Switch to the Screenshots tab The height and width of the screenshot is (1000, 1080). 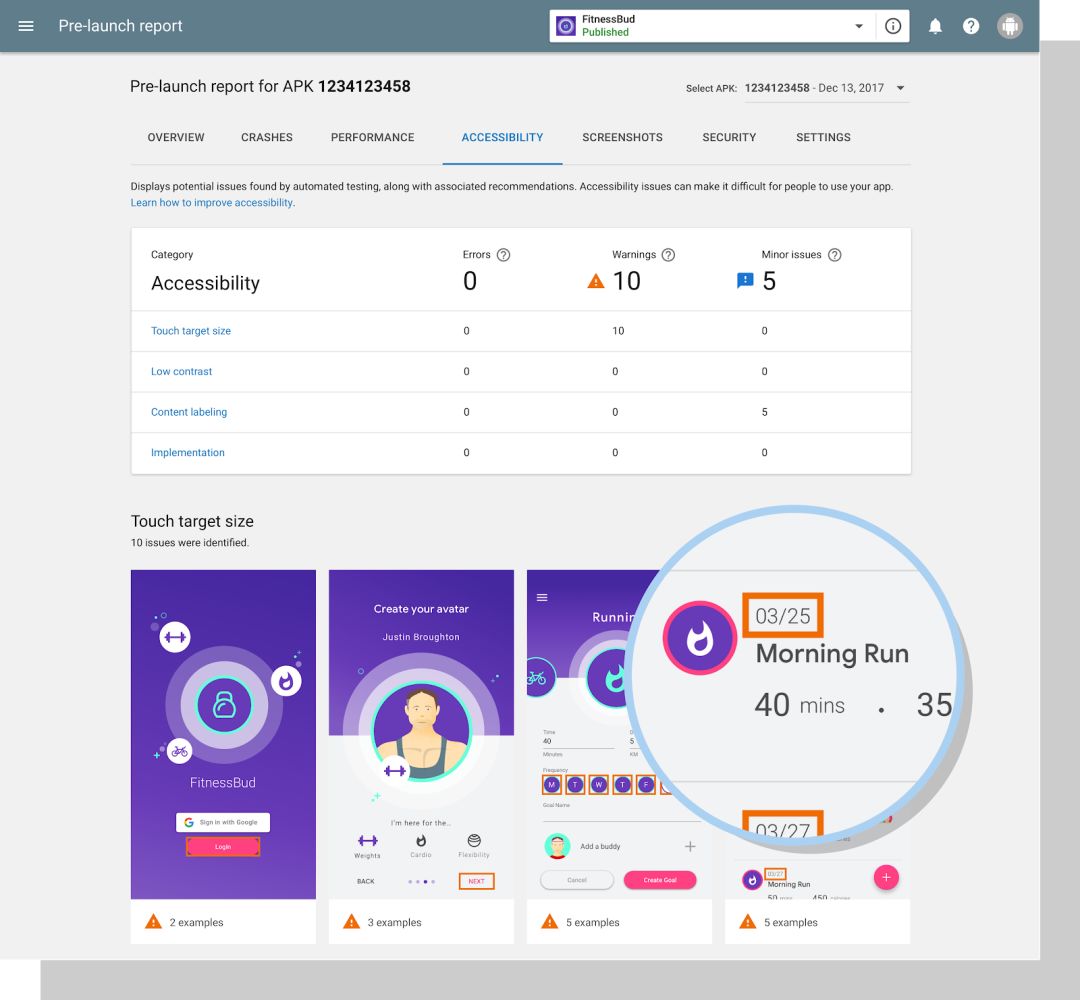[x=622, y=138]
